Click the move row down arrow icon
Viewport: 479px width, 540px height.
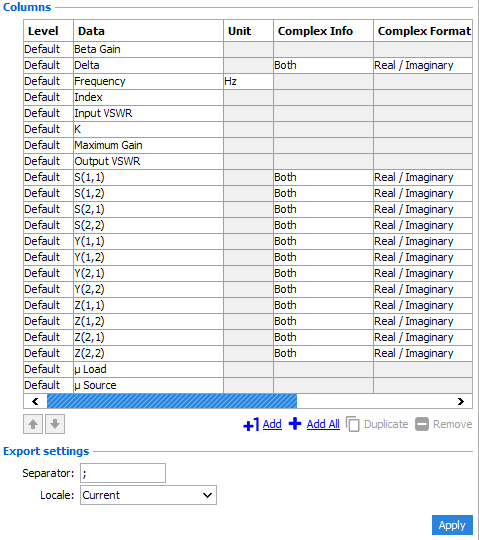click(x=55, y=424)
